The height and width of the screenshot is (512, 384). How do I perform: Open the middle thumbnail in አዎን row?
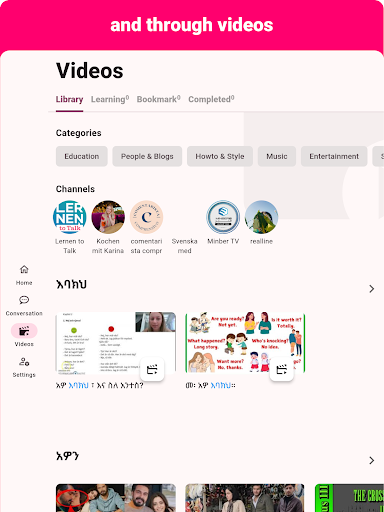coord(245,498)
